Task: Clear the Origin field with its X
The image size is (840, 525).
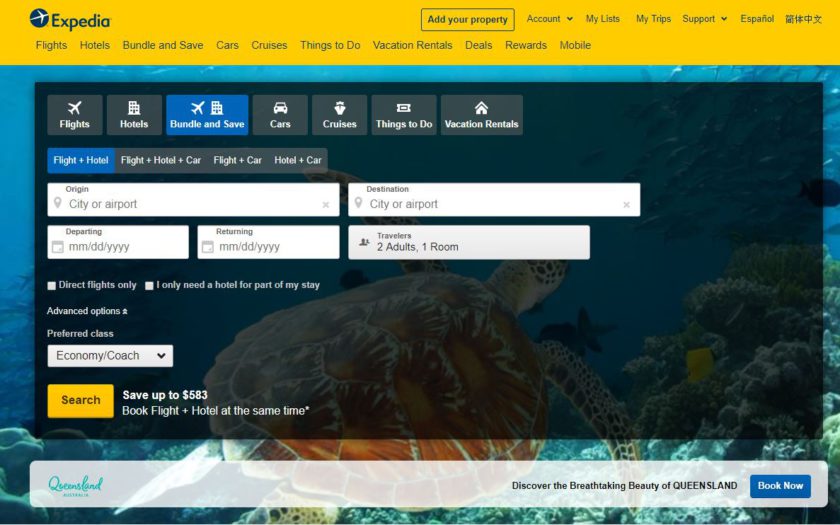Action: point(326,205)
